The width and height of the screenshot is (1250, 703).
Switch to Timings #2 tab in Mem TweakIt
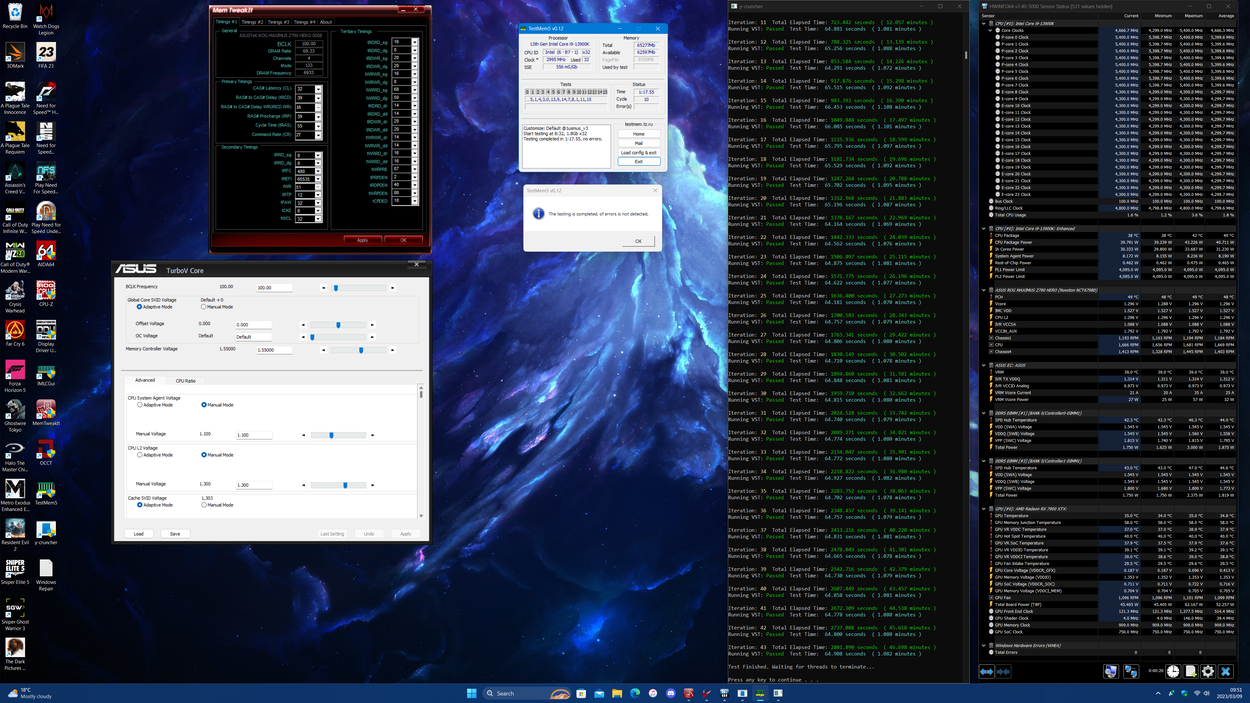(x=253, y=21)
